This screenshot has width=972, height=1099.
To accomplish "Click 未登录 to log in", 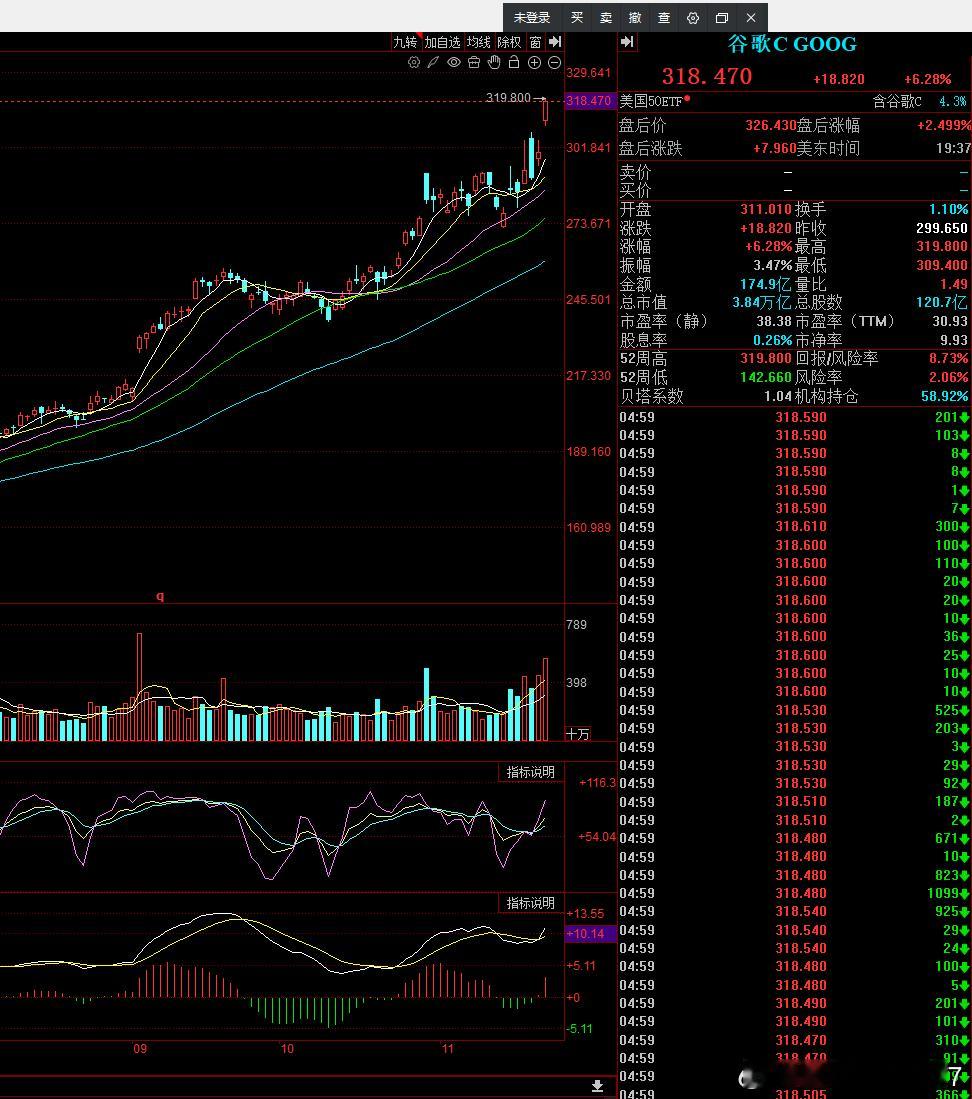I will [x=531, y=18].
